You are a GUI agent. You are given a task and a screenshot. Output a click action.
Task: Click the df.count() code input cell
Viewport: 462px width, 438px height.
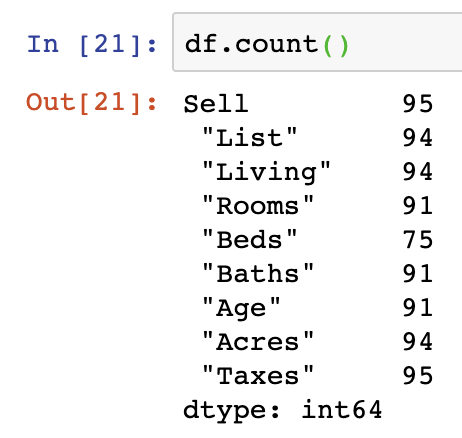click(317, 42)
